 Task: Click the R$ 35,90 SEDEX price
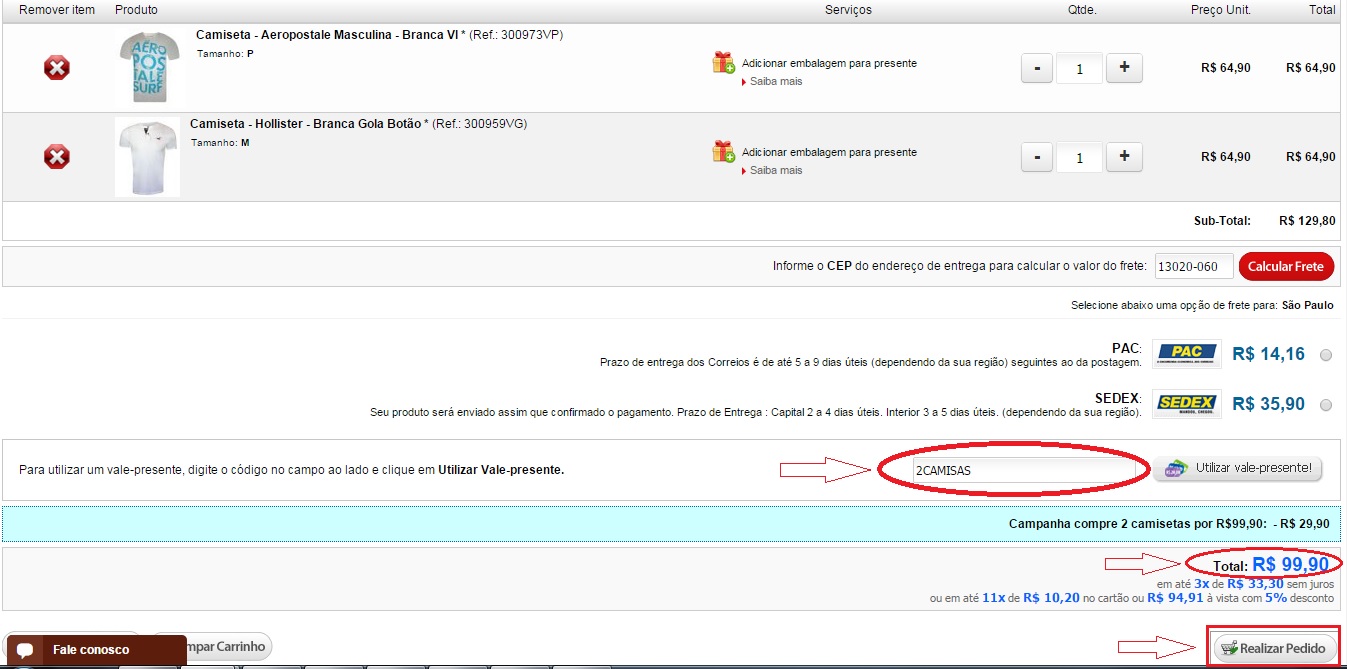click(x=1268, y=404)
